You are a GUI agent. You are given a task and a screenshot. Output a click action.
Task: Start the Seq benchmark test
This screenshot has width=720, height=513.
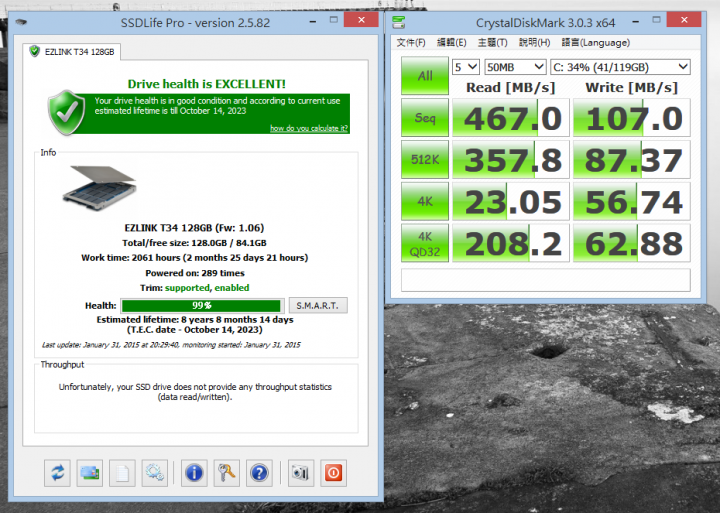click(425, 118)
